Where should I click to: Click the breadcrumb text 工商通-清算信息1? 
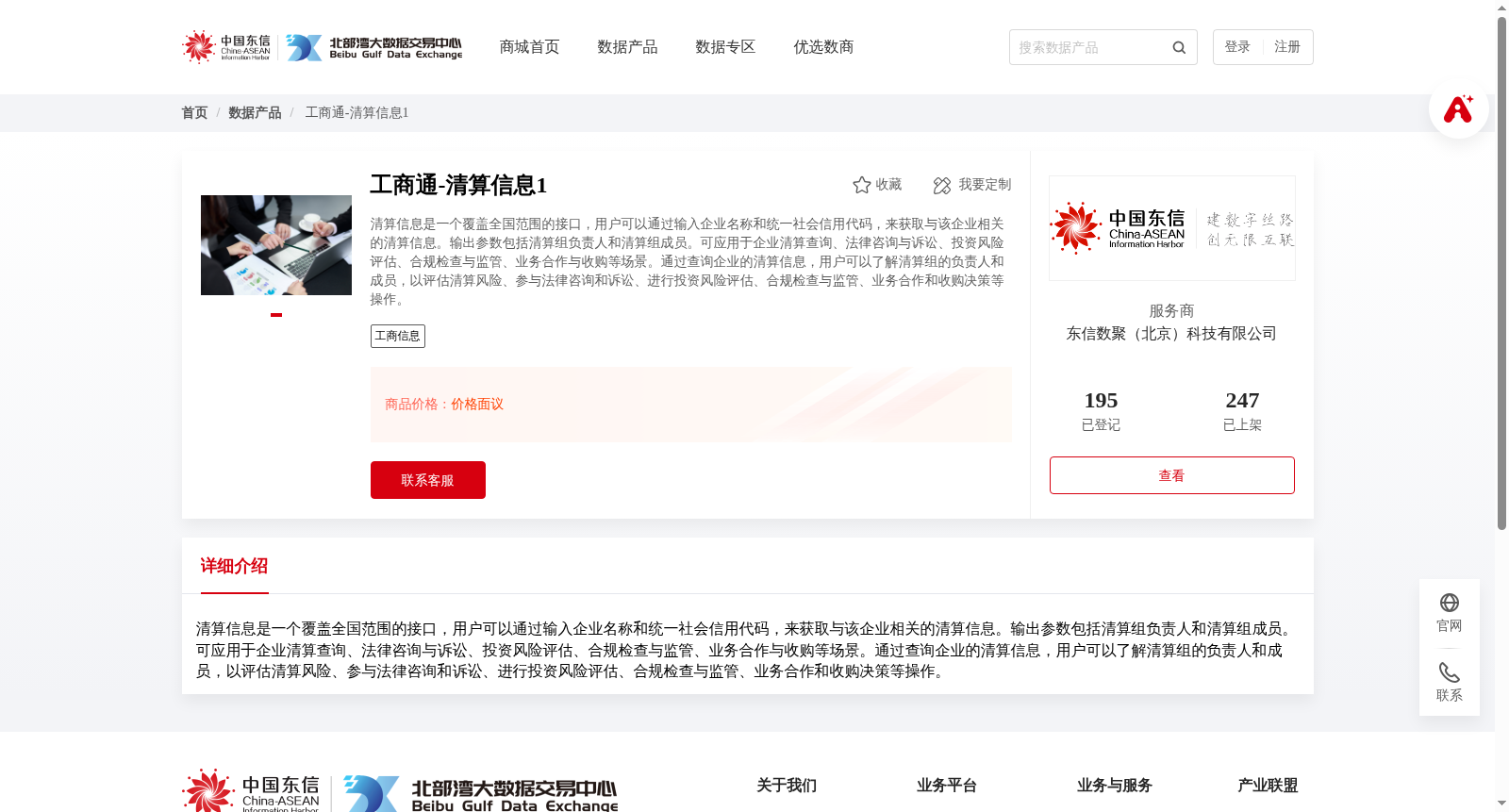[x=357, y=112]
